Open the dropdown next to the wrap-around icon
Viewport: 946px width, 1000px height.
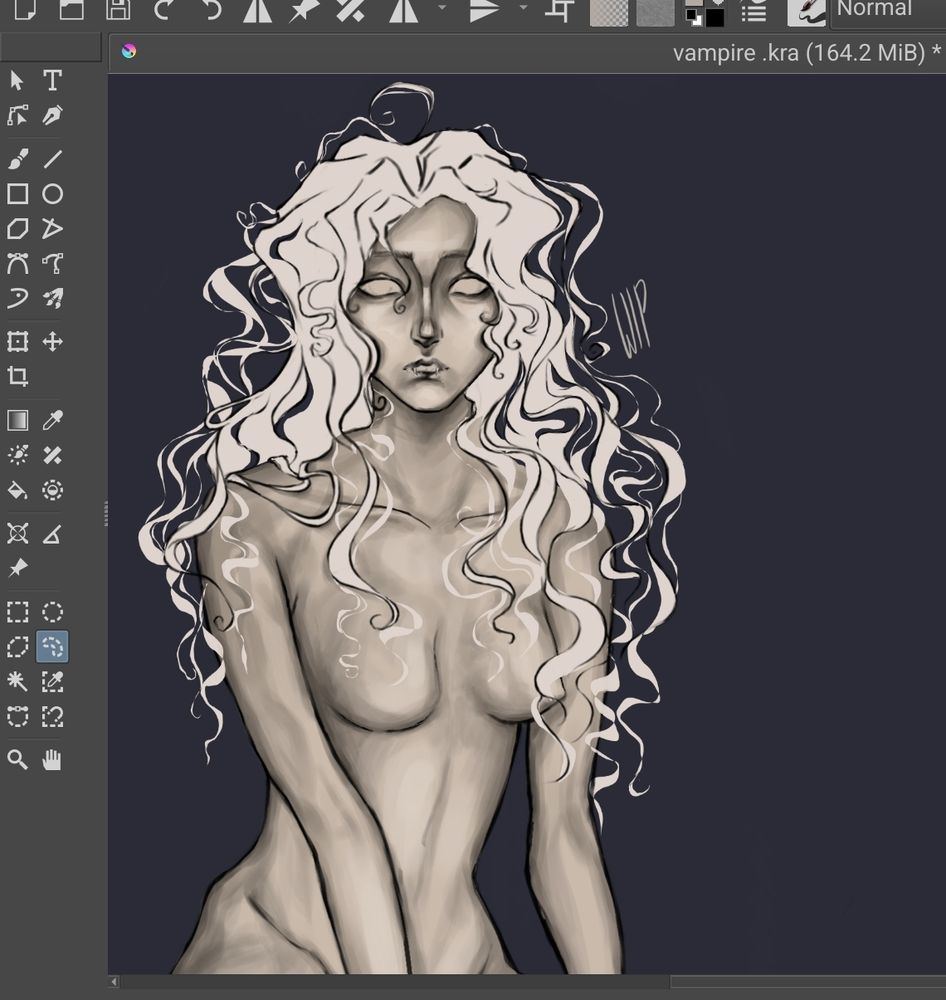coord(521,10)
